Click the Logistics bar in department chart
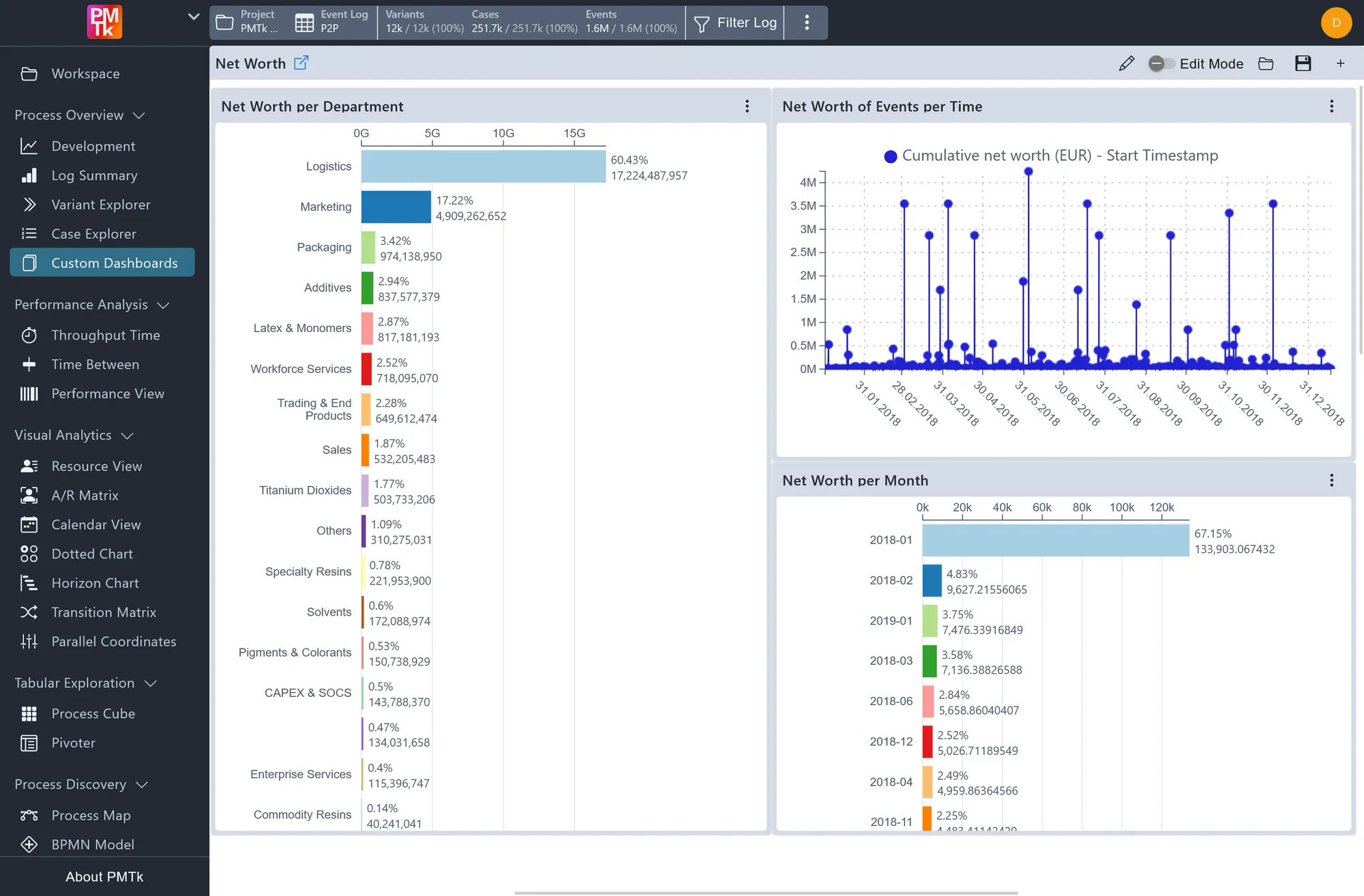The image size is (1364, 896). click(x=483, y=166)
